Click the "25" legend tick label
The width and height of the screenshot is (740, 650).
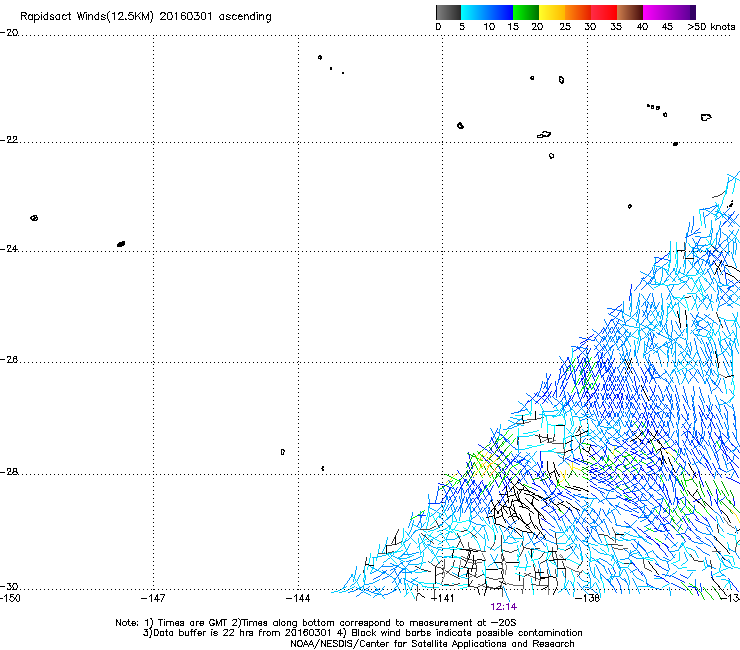click(565, 27)
